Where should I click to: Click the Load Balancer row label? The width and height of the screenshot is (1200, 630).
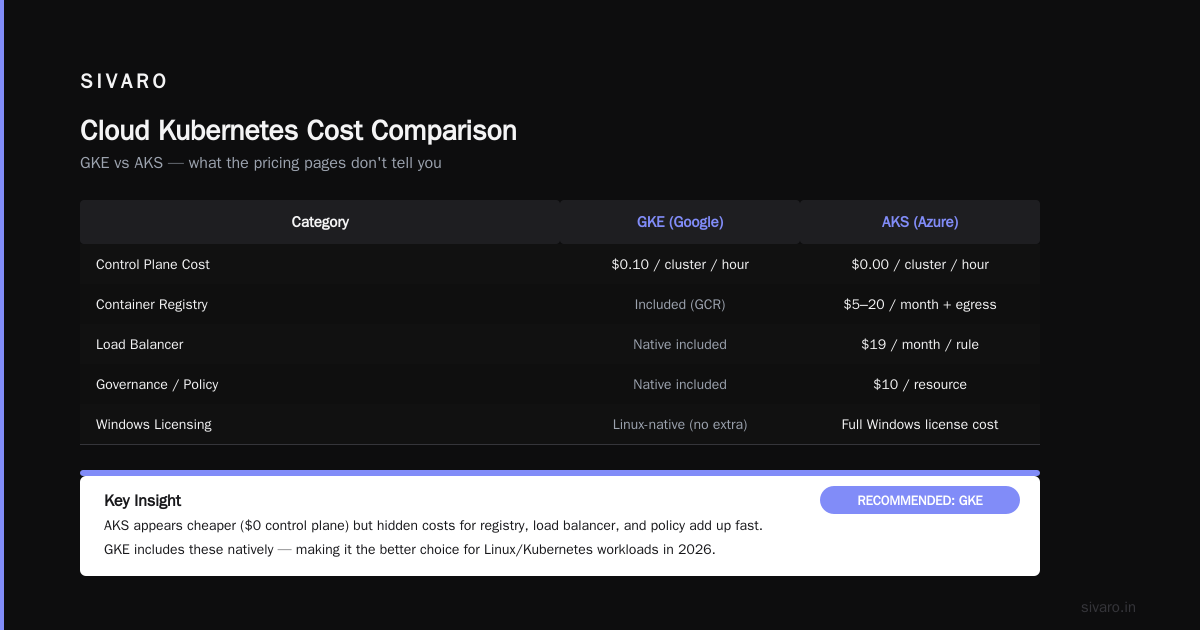click(x=140, y=344)
